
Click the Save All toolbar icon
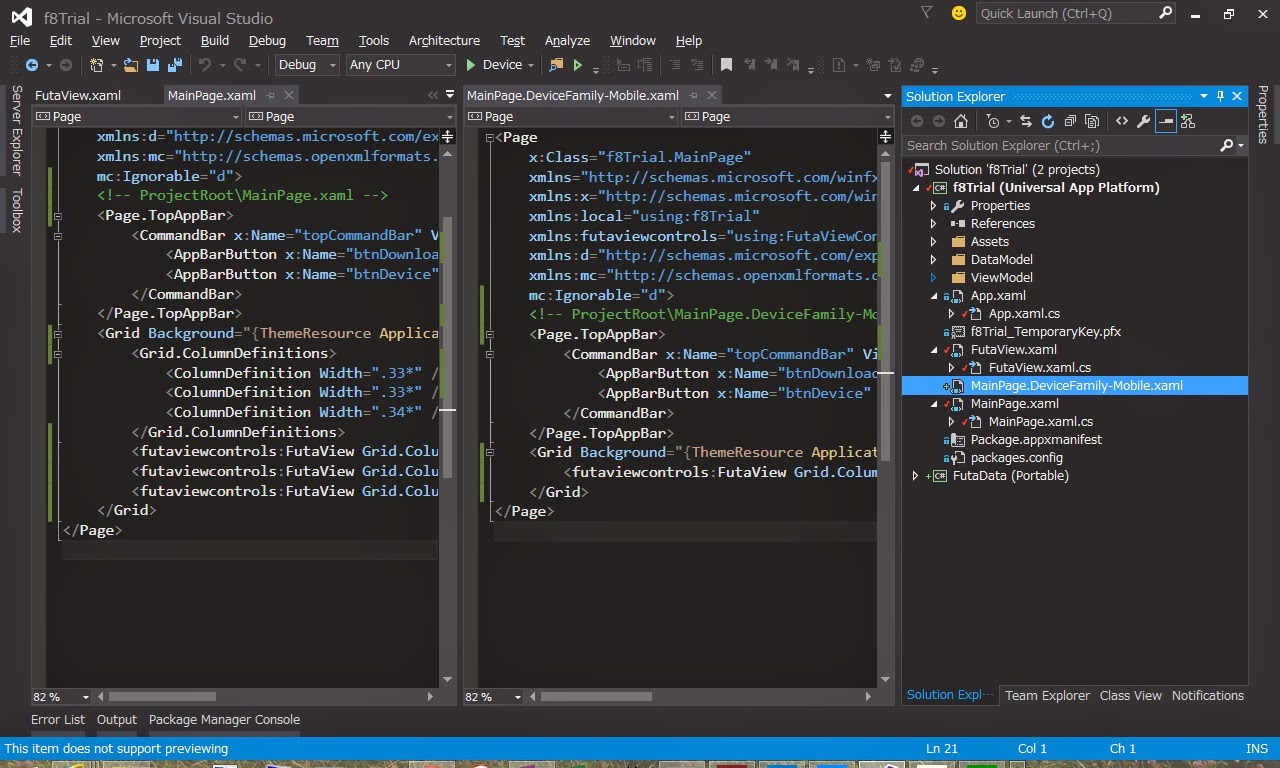(x=174, y=65)
